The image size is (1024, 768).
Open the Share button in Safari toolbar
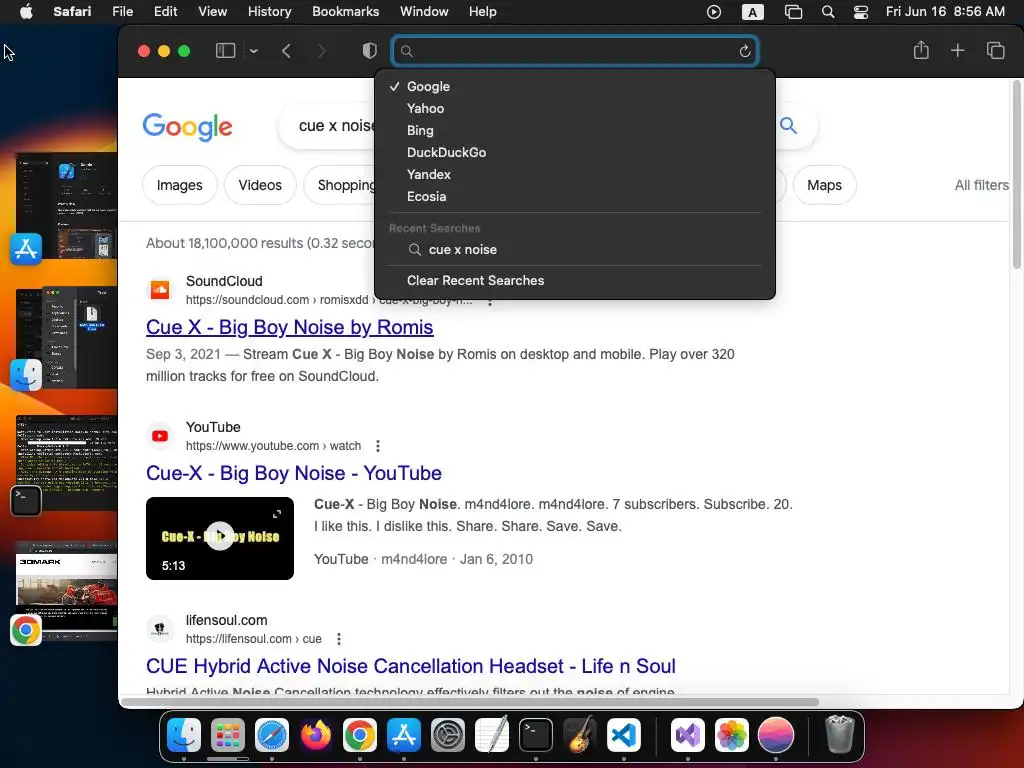click(x=921, y=50)
